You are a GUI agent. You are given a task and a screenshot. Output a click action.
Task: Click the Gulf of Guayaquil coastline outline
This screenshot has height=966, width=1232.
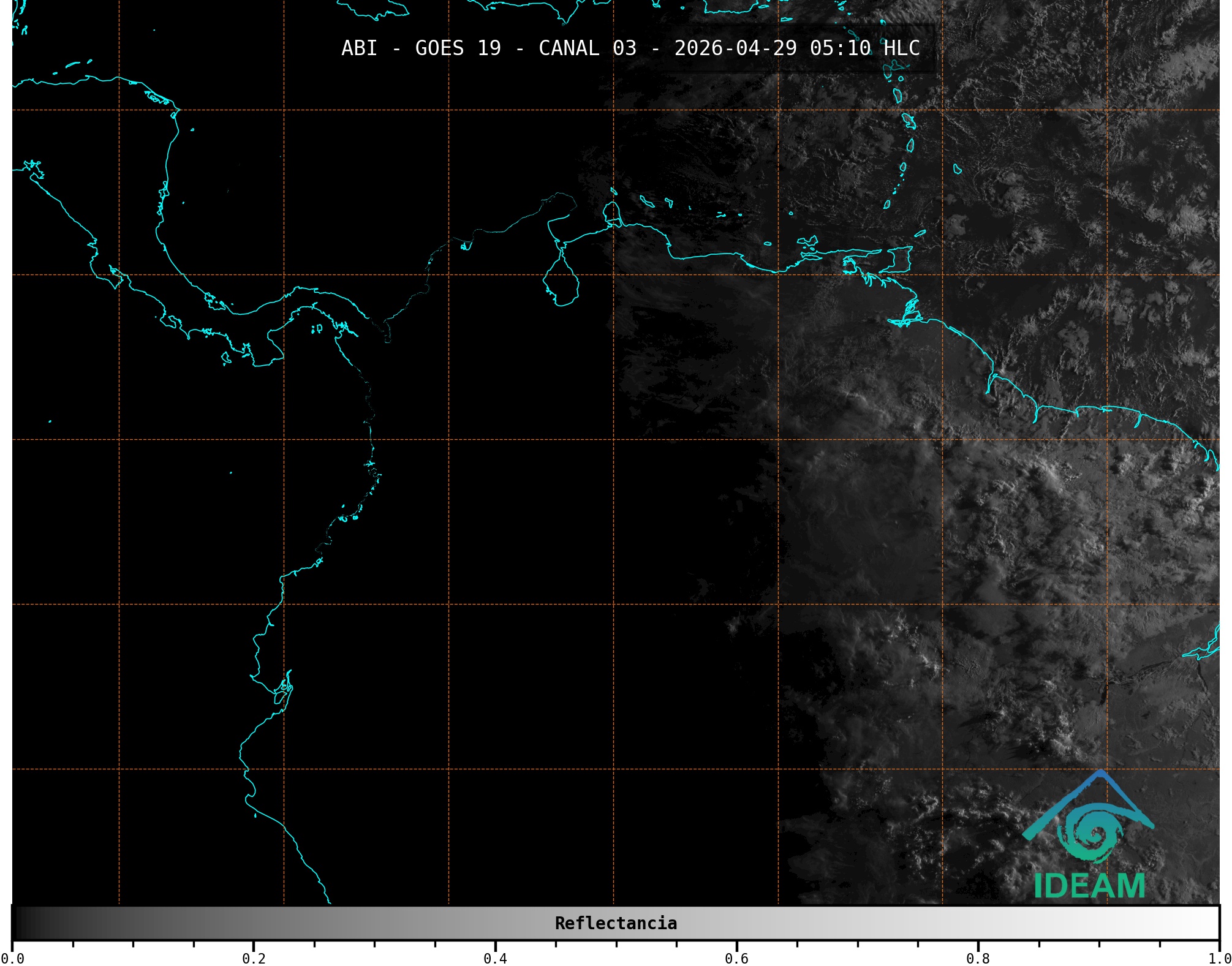[283, 691]
